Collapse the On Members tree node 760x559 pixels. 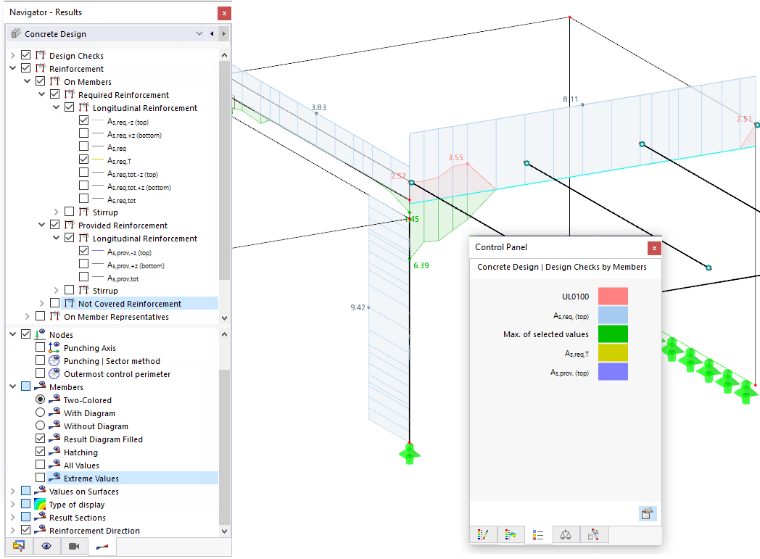(x=28, y=81)
